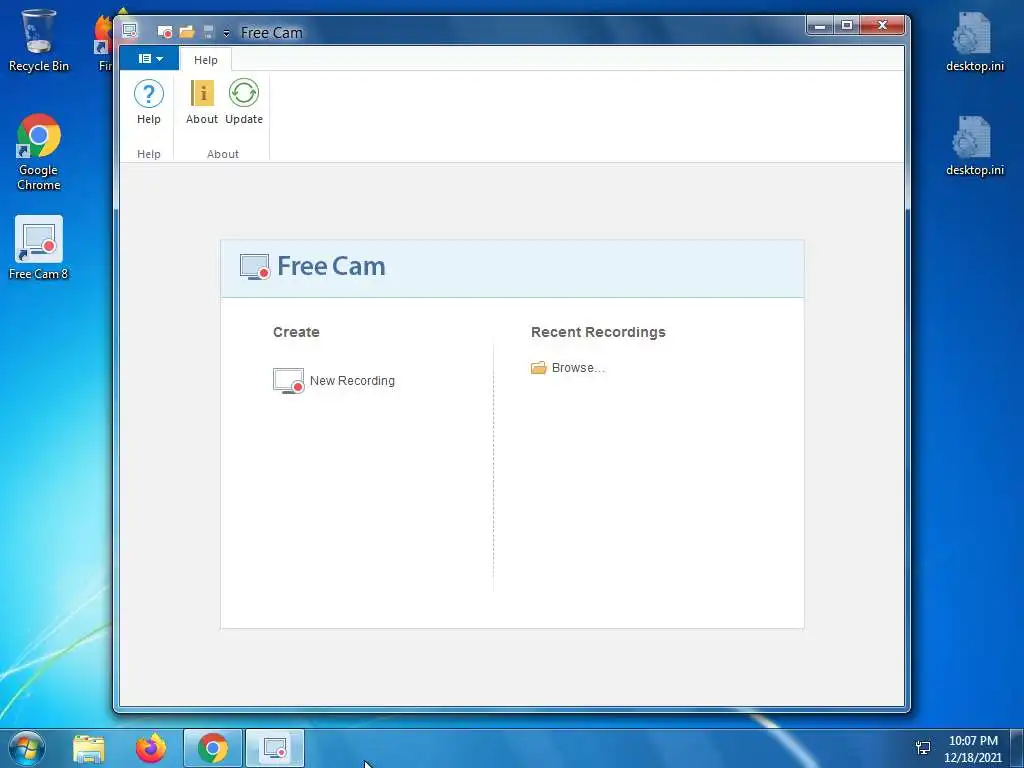
Task: Click the Free Cam logo in the banner
Action: 313,266
